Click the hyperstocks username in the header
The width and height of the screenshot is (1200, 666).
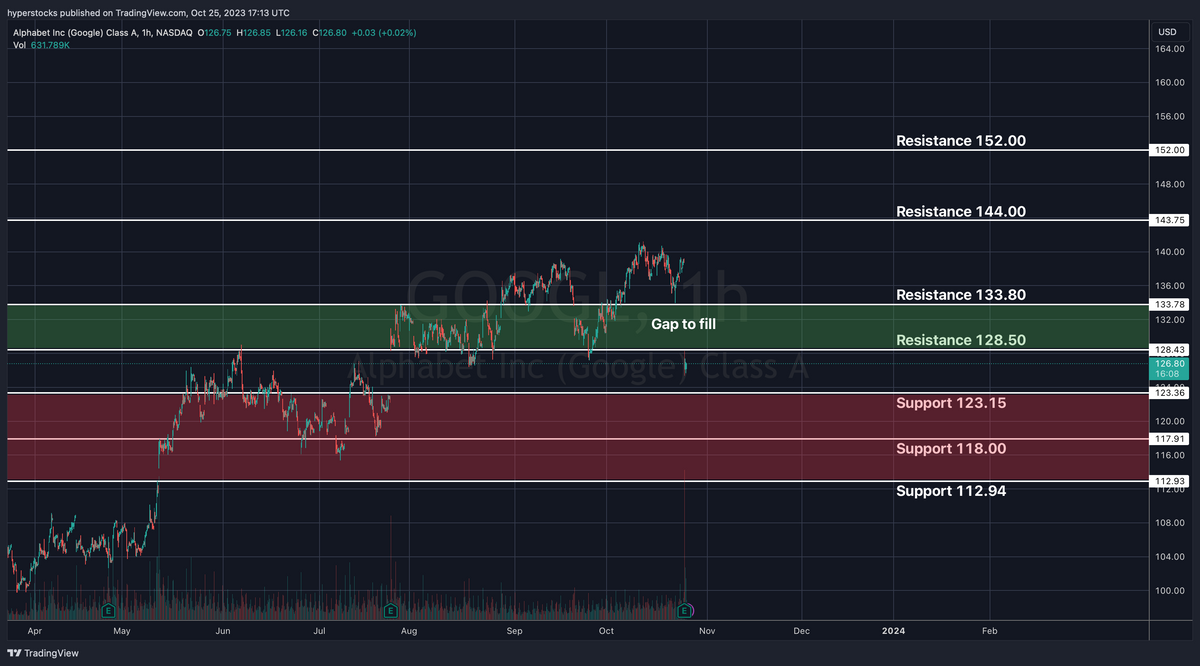(x=30, y=13)
